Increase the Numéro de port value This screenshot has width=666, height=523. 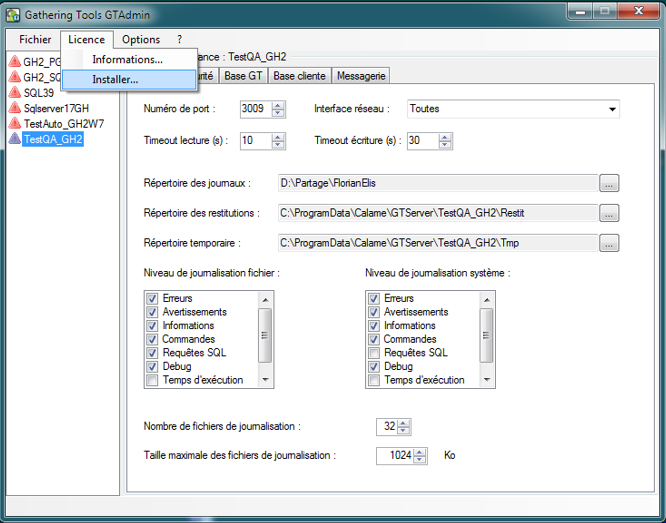(x=278, y=105)
